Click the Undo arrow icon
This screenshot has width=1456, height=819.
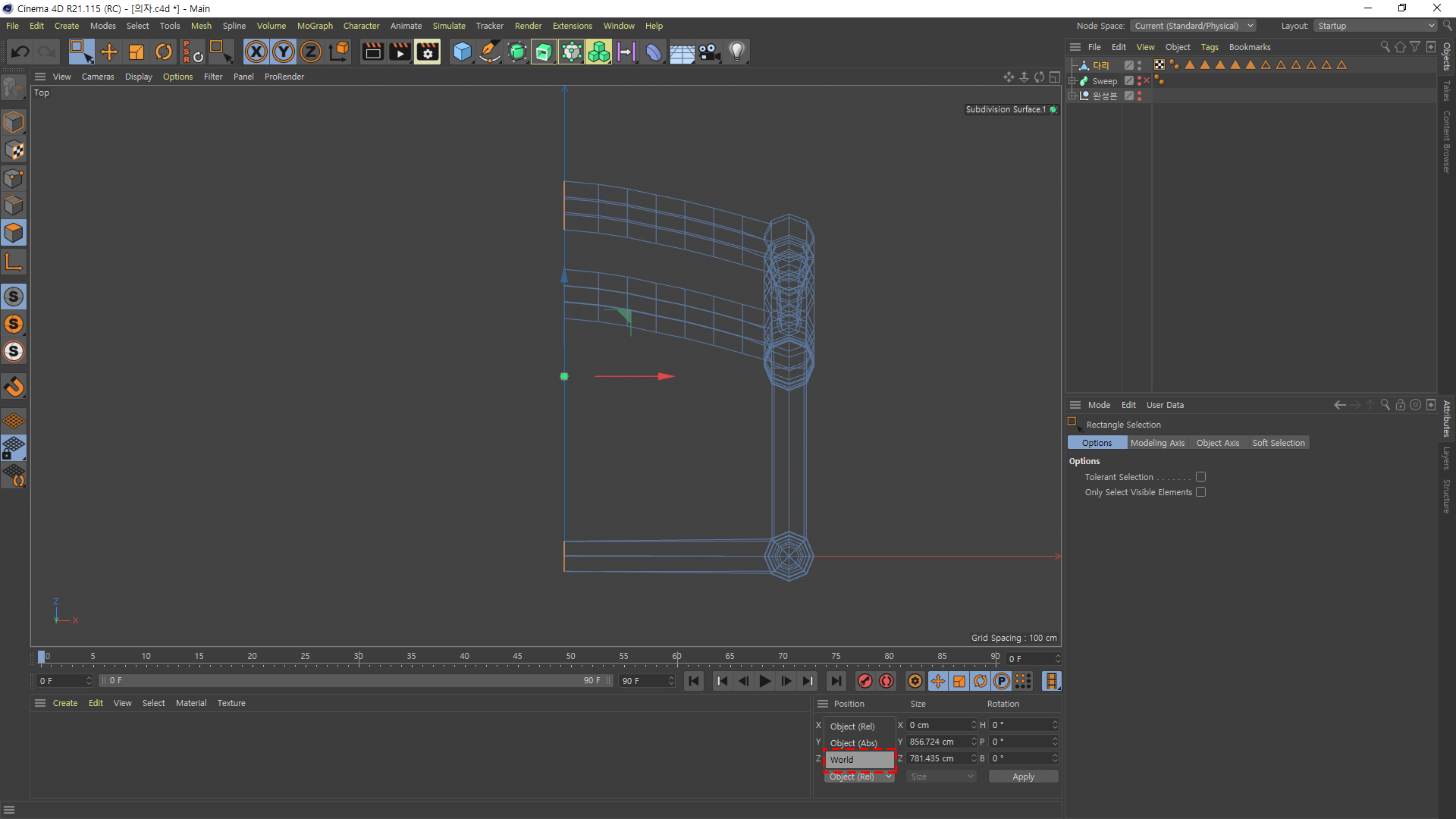click(x=20, y=52)
